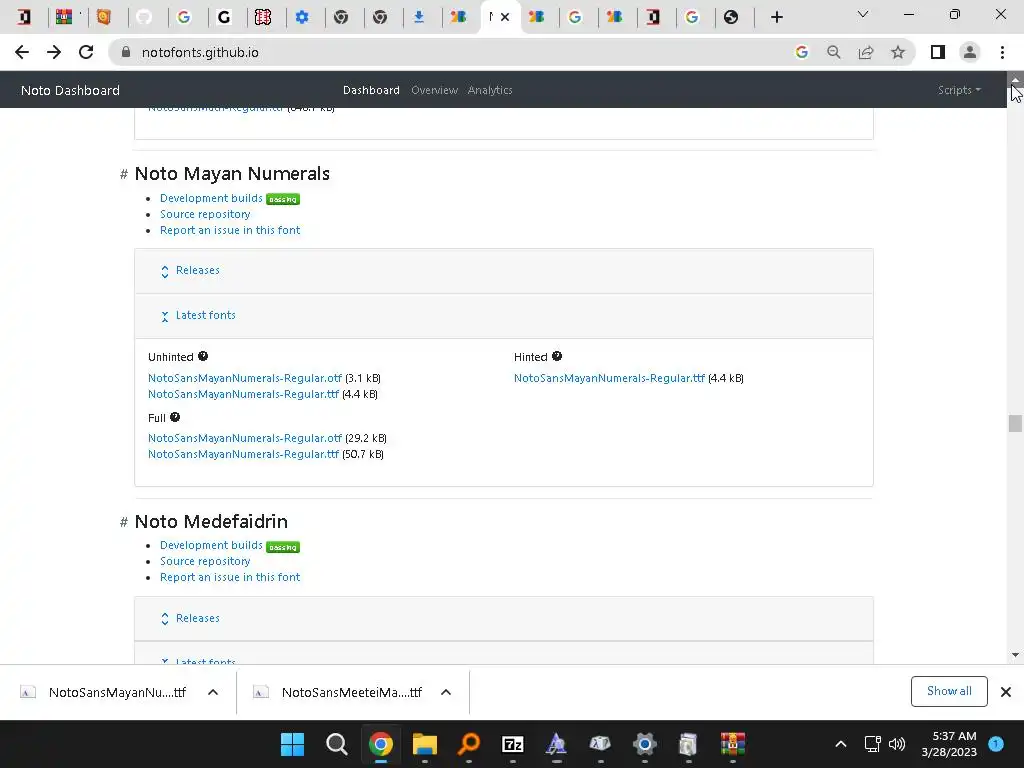Open WinRAR icon on taskbar
This screenshot has width=1024, height=768.
(733, 744)
